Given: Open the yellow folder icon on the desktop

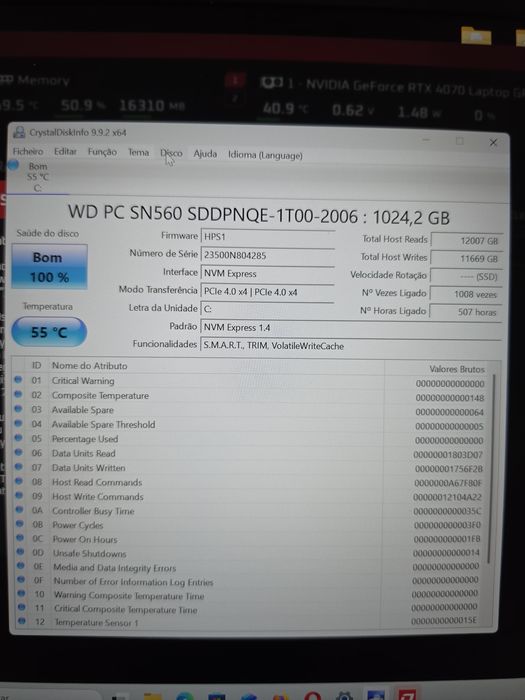Looking at the screenshot, I should click(476, 36).
